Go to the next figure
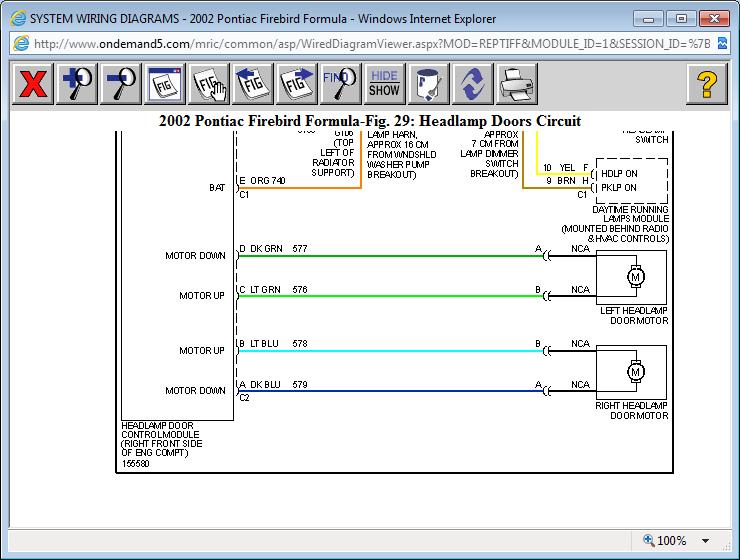 click(297, 84)
